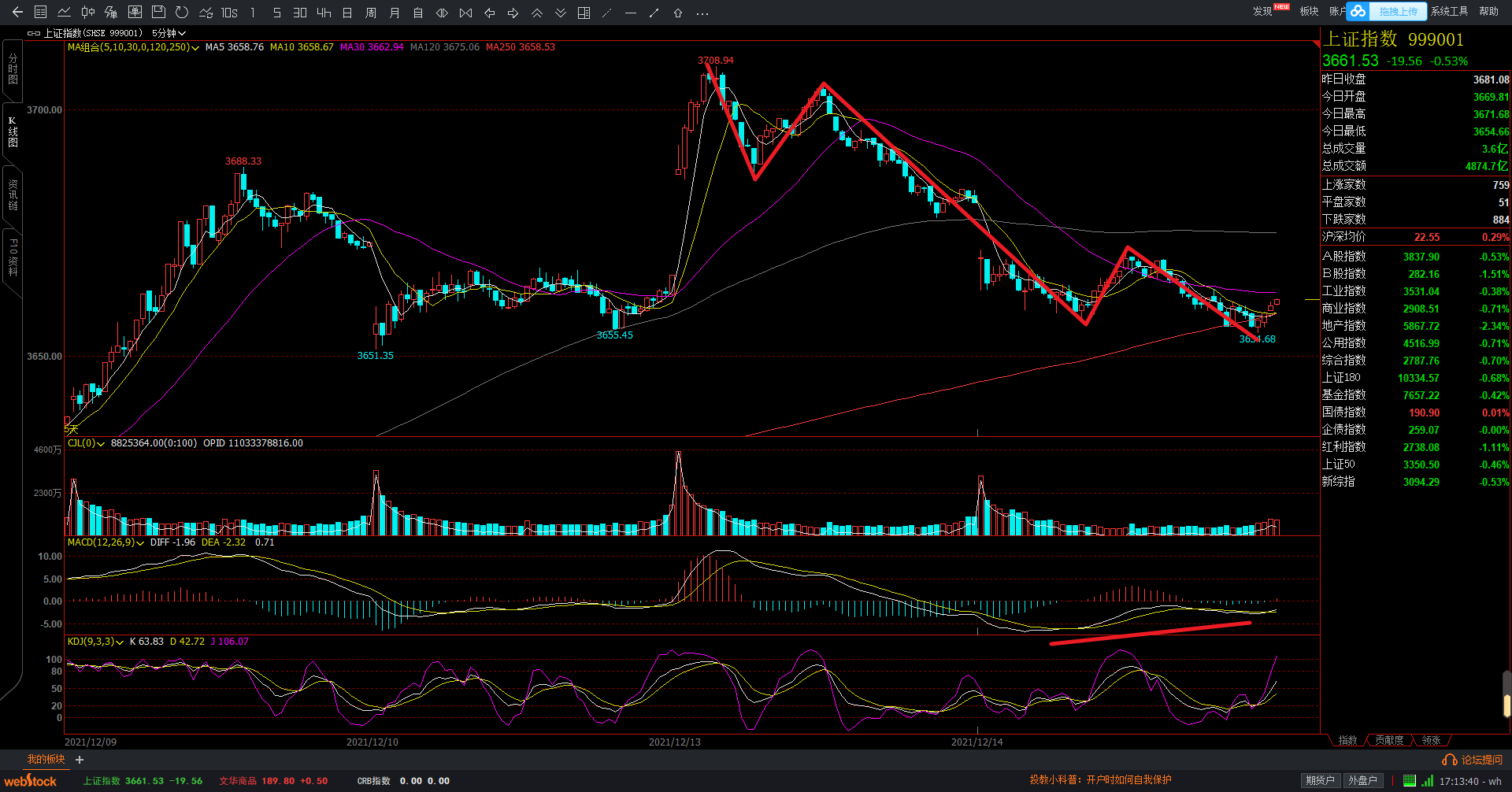Open the MACD(12,26,9) indicator dropdown

pos(140,542)
